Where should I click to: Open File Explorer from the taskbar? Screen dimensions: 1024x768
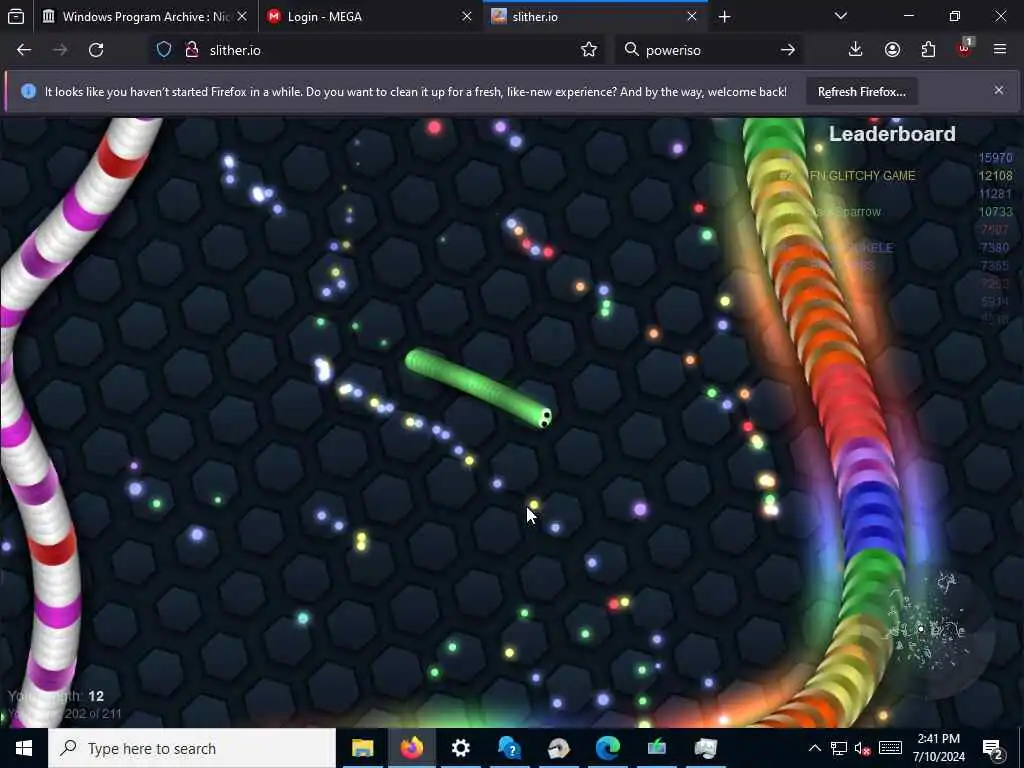coord(362,748)
